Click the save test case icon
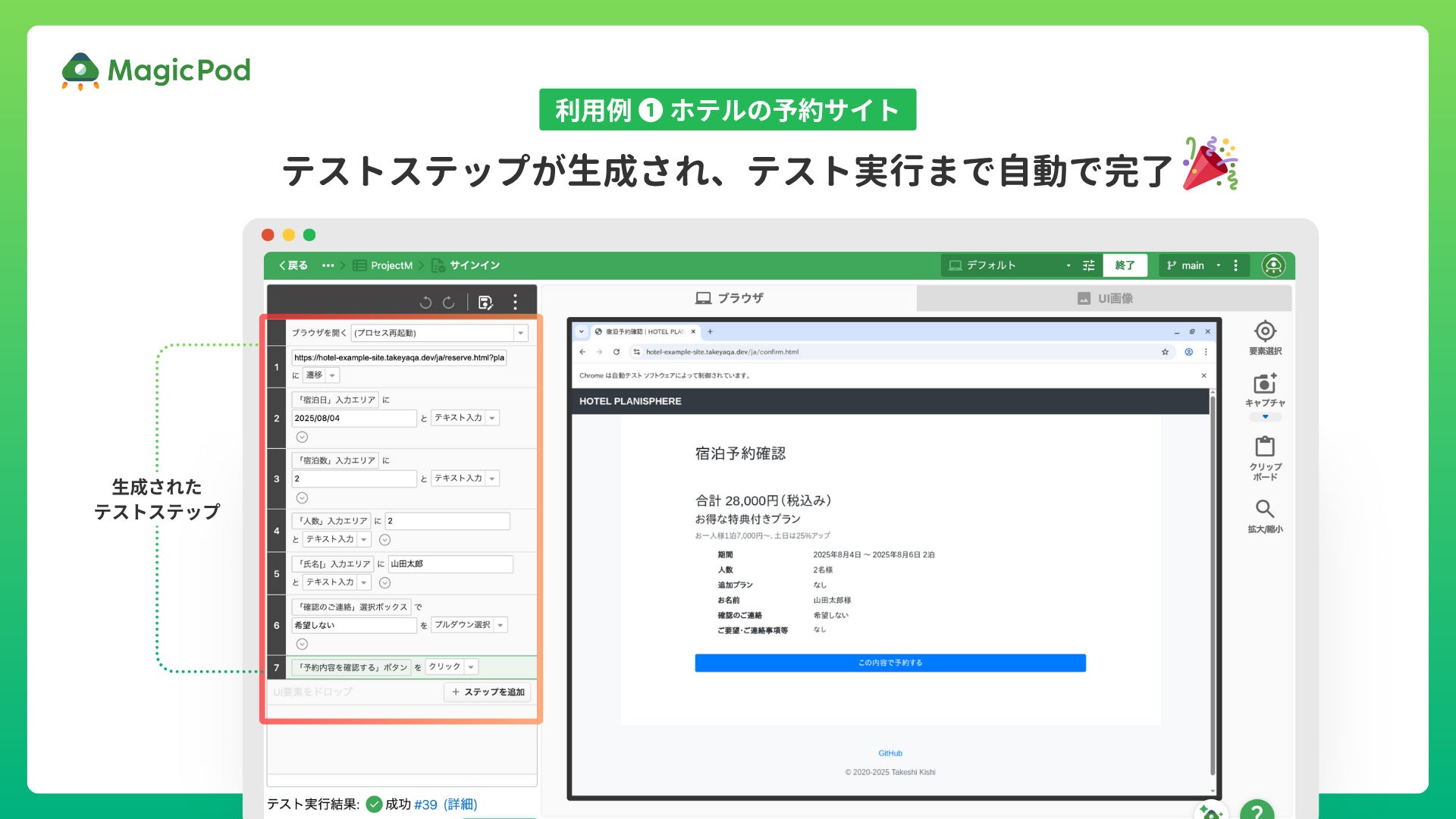The height and width of the screenshot is (819, 1456). point(485,303)
